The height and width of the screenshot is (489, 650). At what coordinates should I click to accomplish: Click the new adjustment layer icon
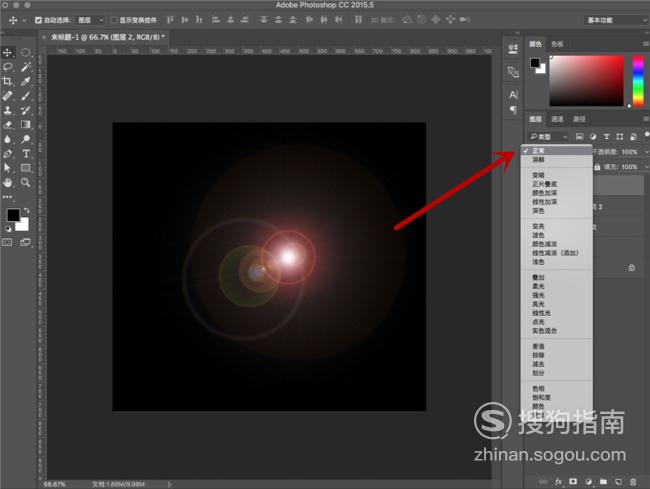click(588, 482)
